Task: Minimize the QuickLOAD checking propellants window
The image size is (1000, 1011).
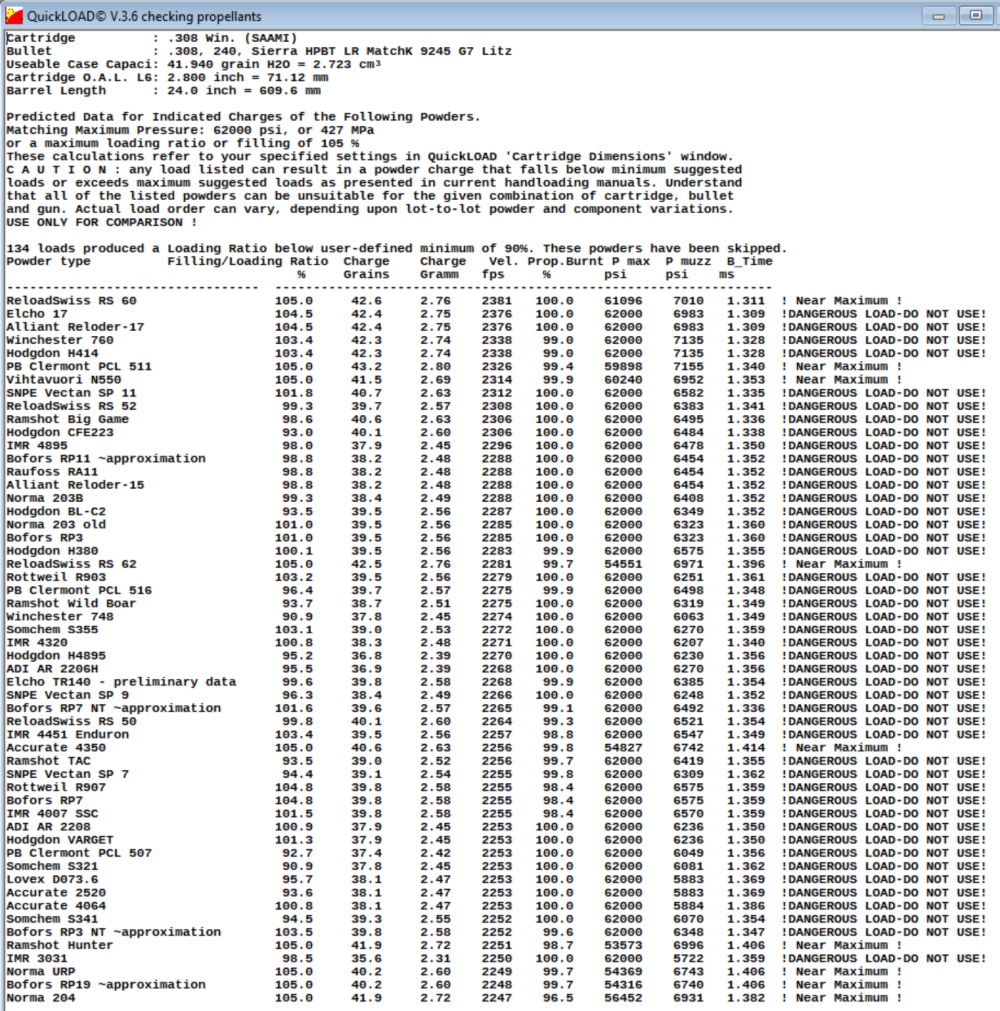Action: (x=939, y=16)
